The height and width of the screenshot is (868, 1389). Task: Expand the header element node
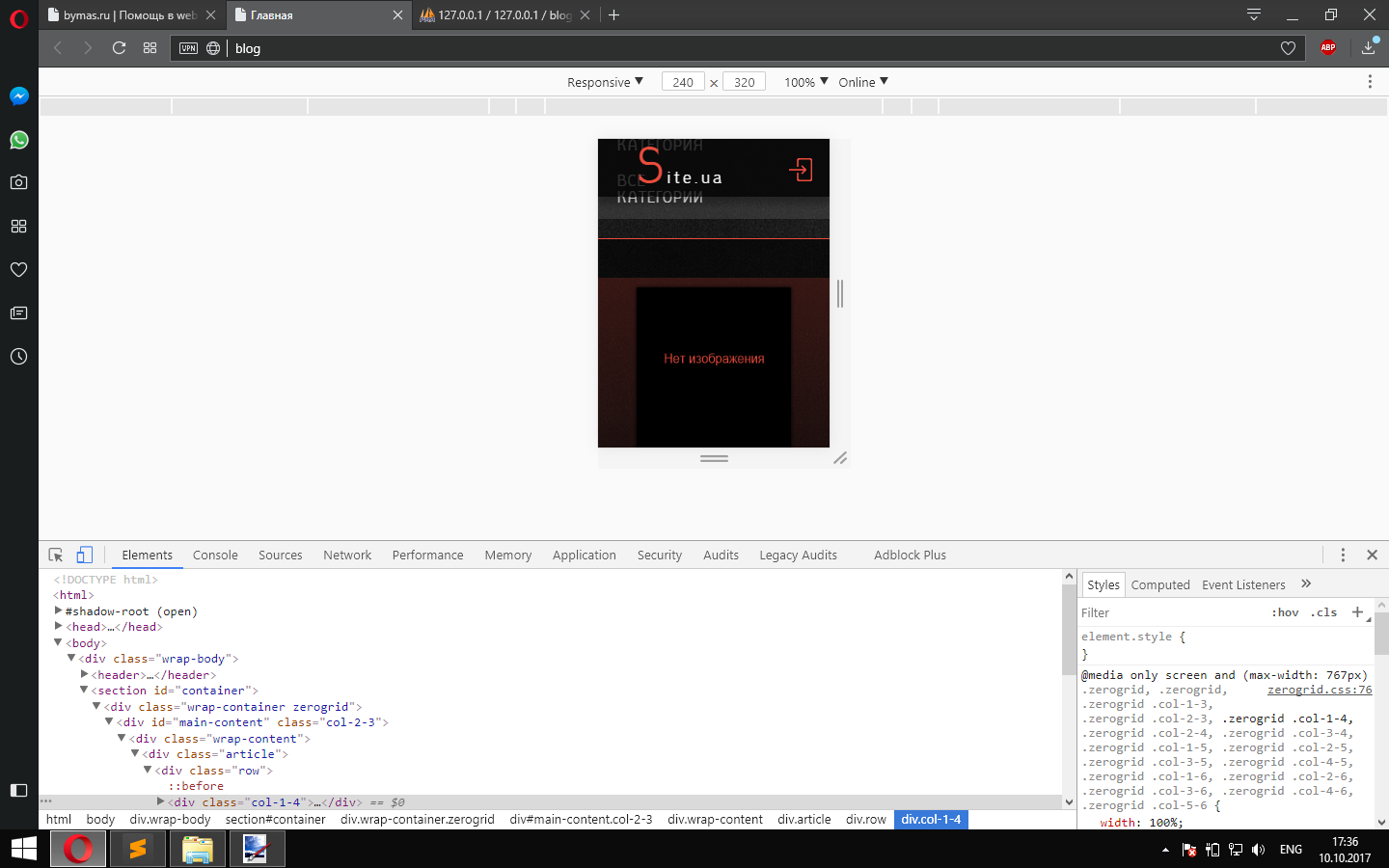coord(85,675)
